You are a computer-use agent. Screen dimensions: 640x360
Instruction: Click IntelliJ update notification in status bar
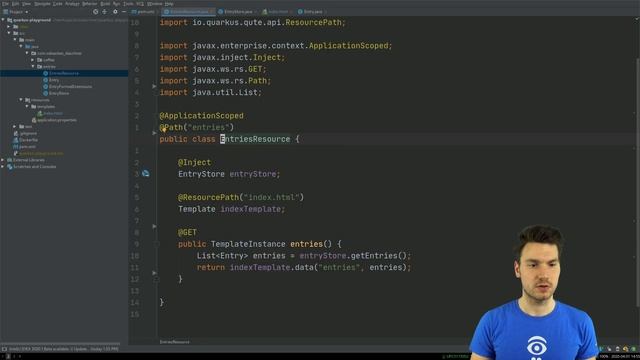tap(63, 349)
